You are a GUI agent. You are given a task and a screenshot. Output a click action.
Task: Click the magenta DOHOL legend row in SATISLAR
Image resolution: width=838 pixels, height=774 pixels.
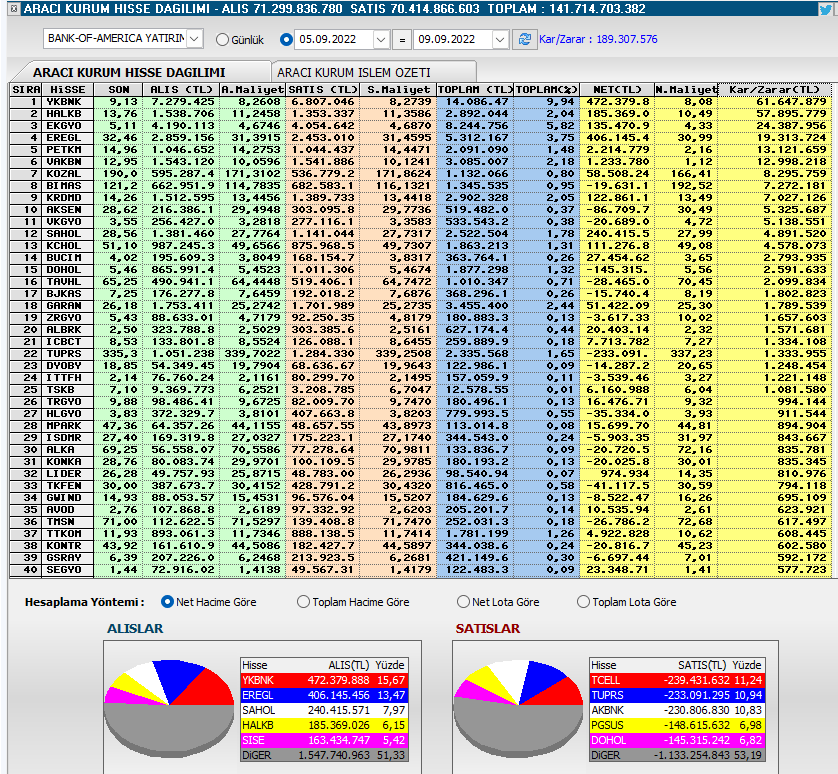[x=677, y=740]
